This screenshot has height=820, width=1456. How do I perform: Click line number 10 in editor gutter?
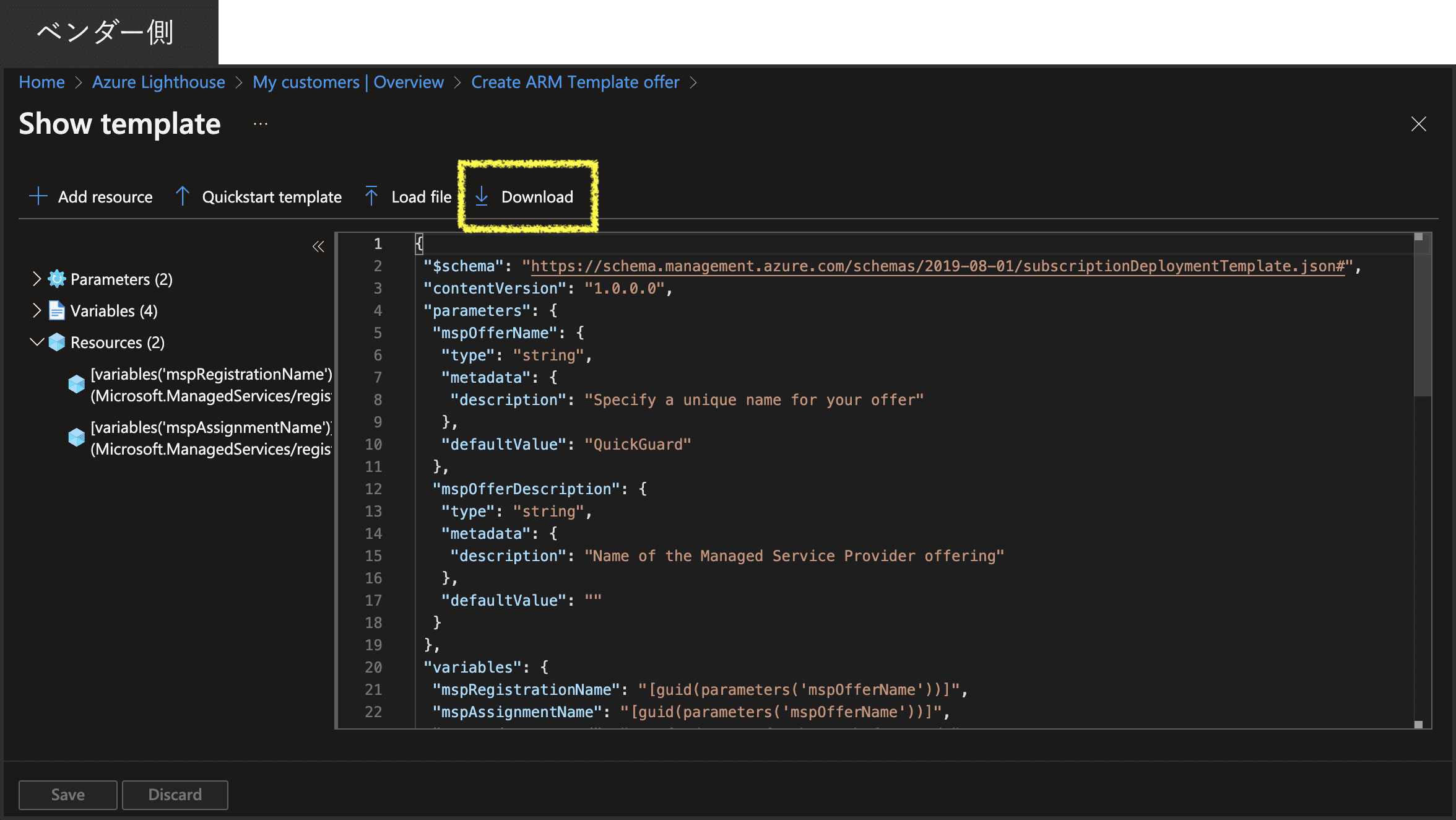click(373, 445)
